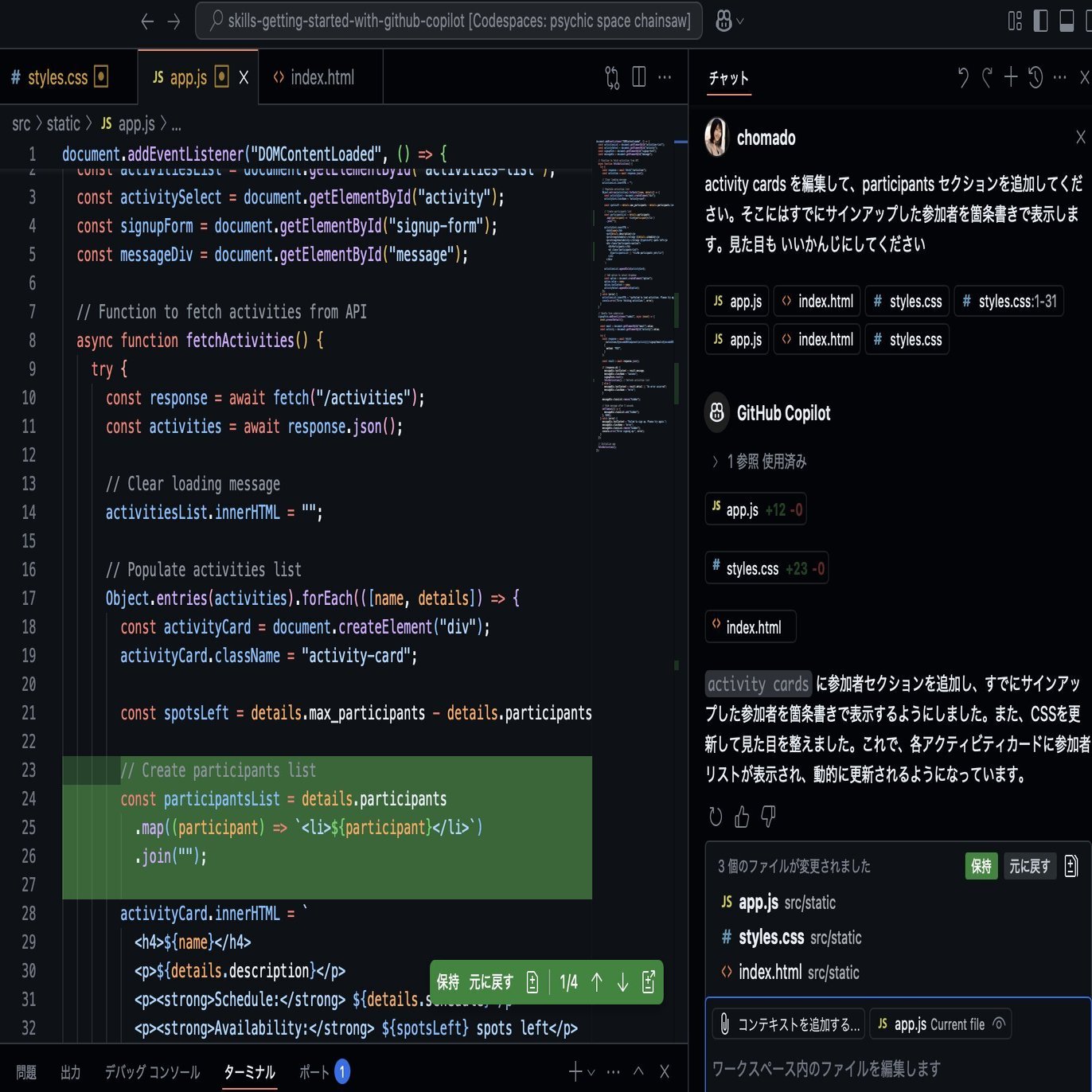The image size is (1092, 1092).
Task: Click app.js in the breadcrumb
Action: coord(127,123)
